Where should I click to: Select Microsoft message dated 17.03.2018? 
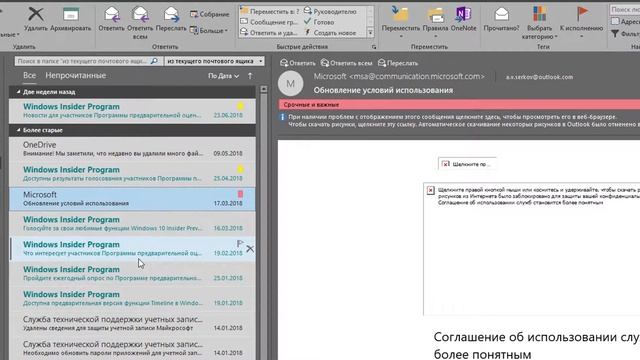point(132,199)
